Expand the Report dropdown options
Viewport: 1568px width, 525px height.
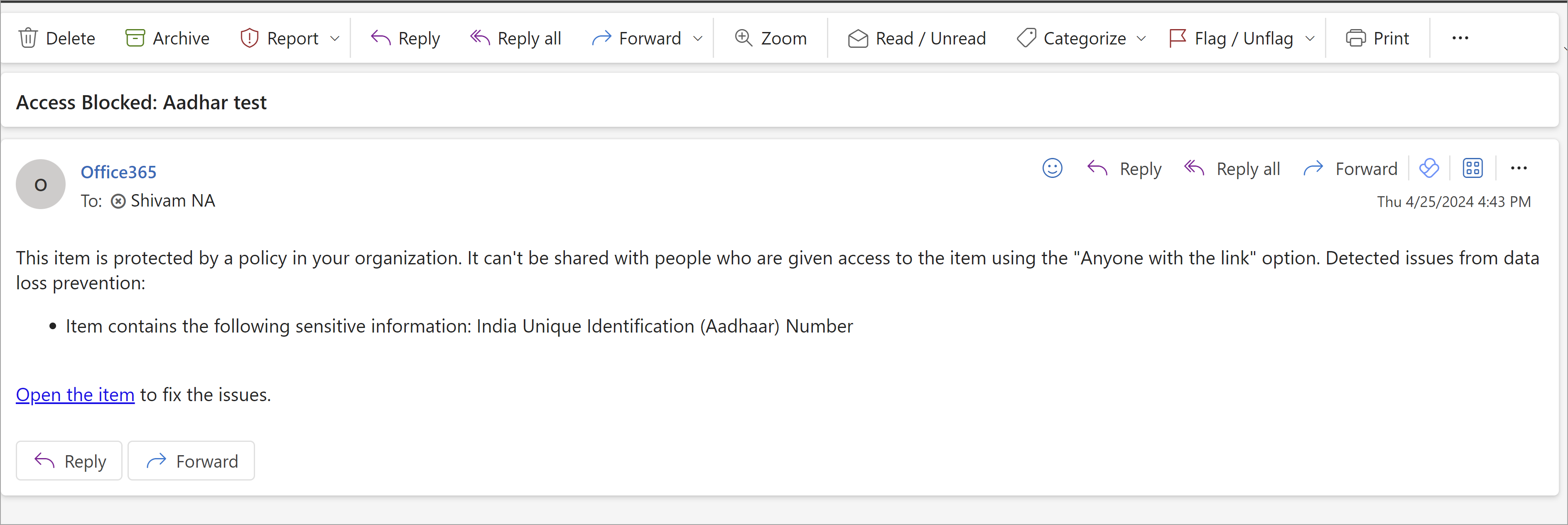tap(335, 38)
